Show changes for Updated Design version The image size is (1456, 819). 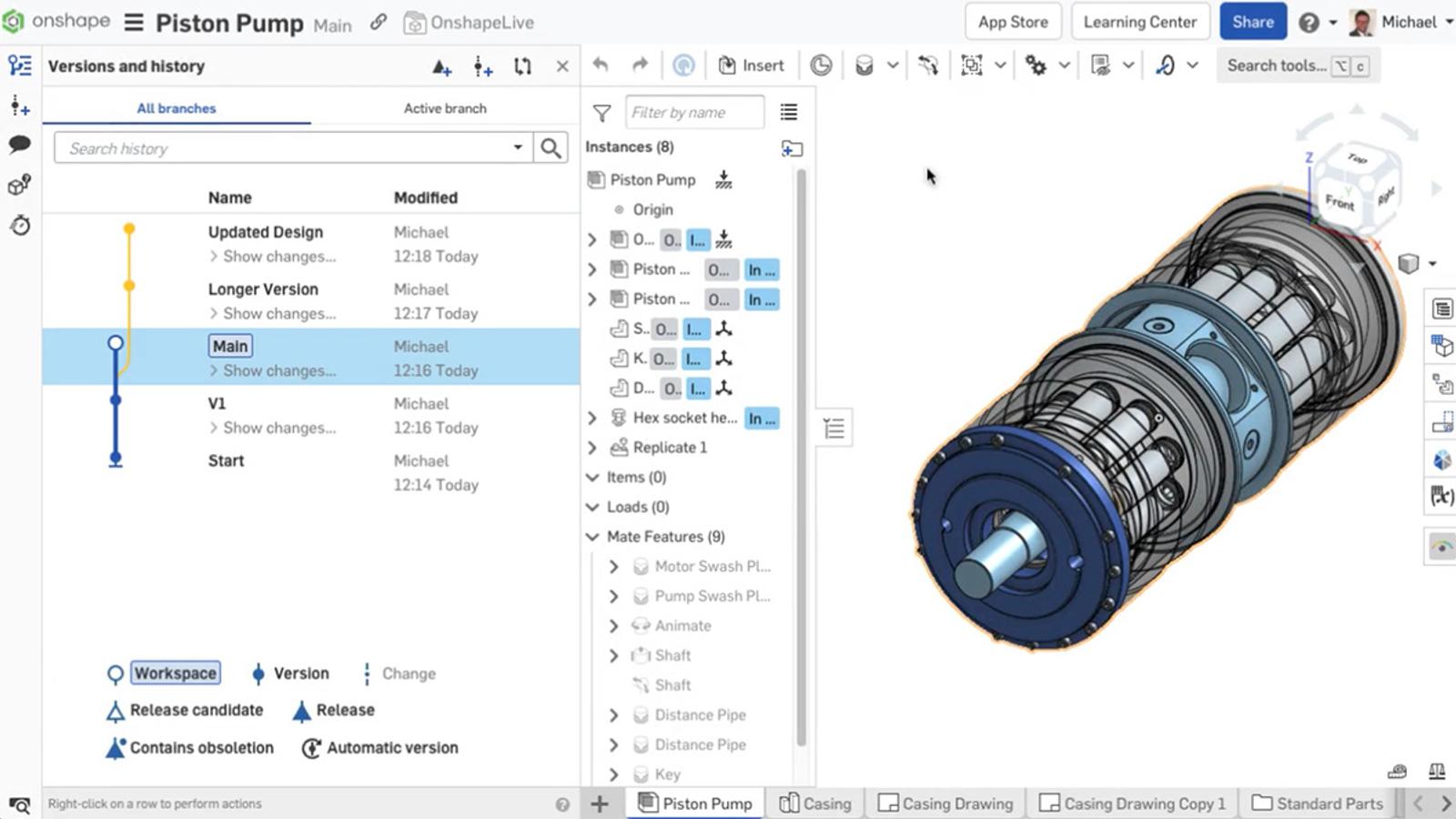click(278, 257)
